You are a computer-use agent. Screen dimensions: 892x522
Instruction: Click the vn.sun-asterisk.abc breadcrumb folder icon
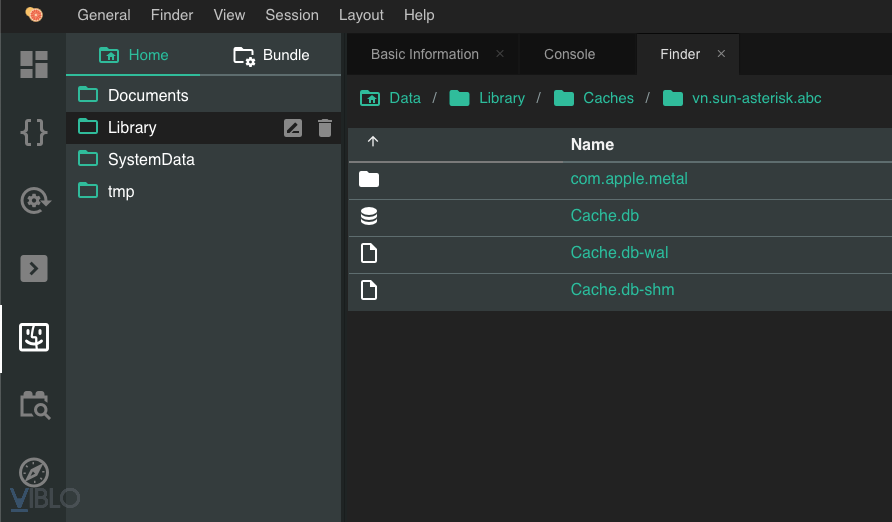tap(672, 98)
